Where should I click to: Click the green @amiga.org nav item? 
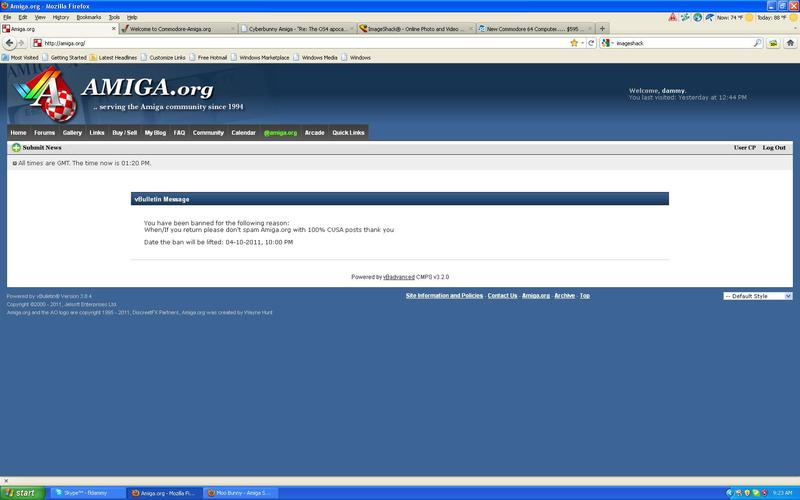click(280, 133)
